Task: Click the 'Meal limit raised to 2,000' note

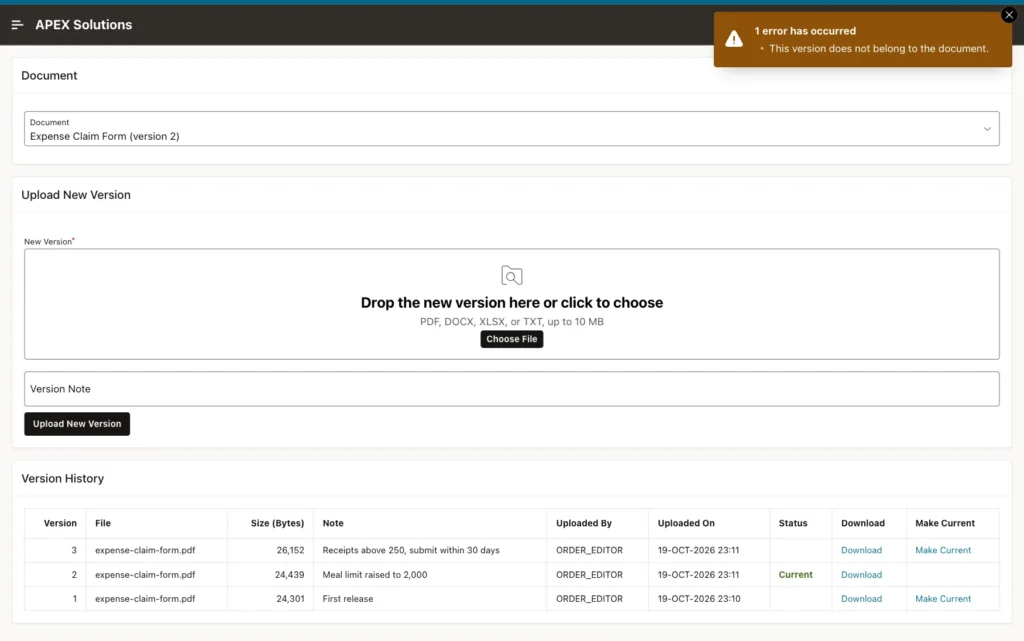Action: (x=374, y=574)
